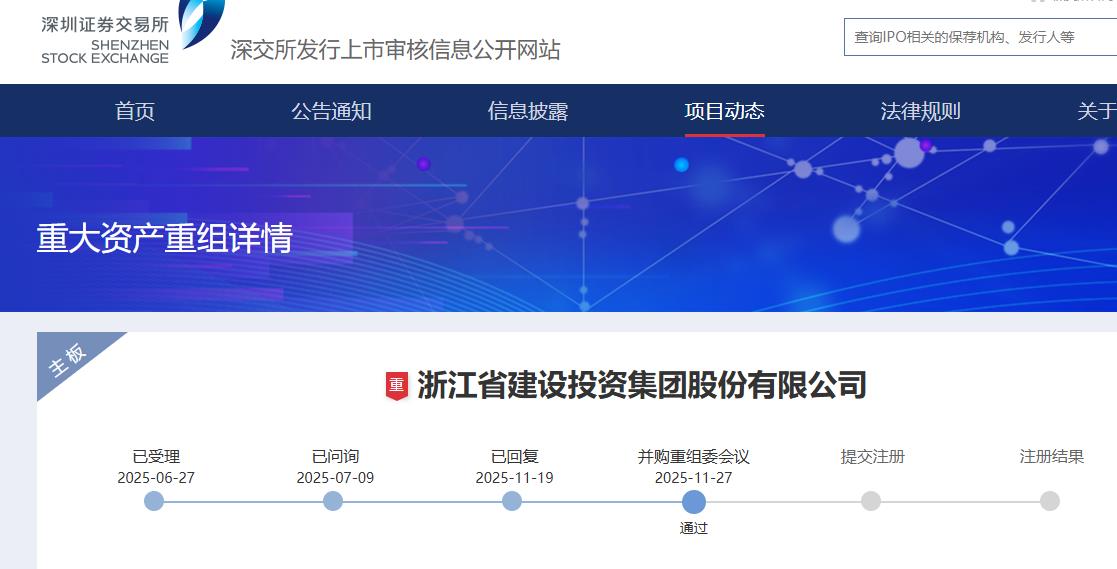This screenshot has width=1117, height=569.
Task: Open the 关于 navigation tab
Action: pyautogui.click(x=1096, y=111)
